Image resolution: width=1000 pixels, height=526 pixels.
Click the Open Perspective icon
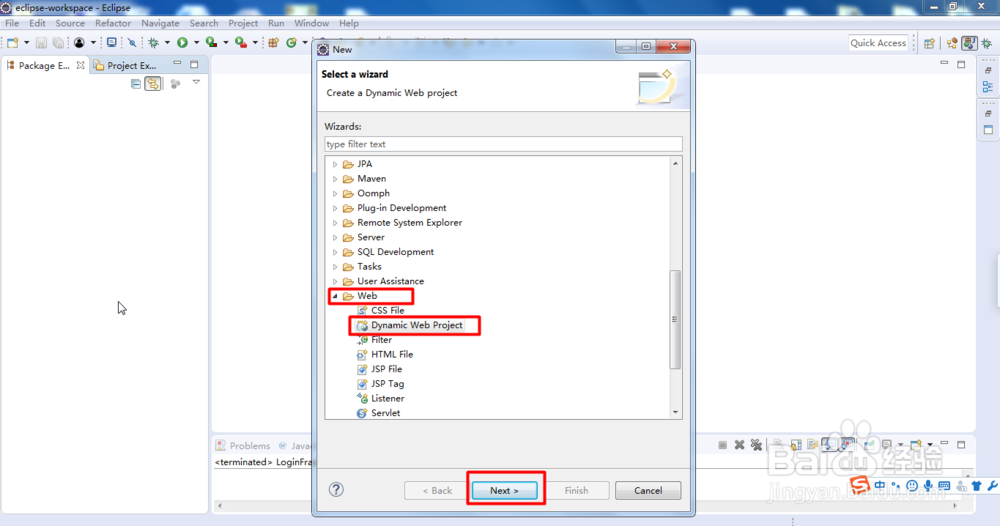pyautogui.click(x=929, y=43)
